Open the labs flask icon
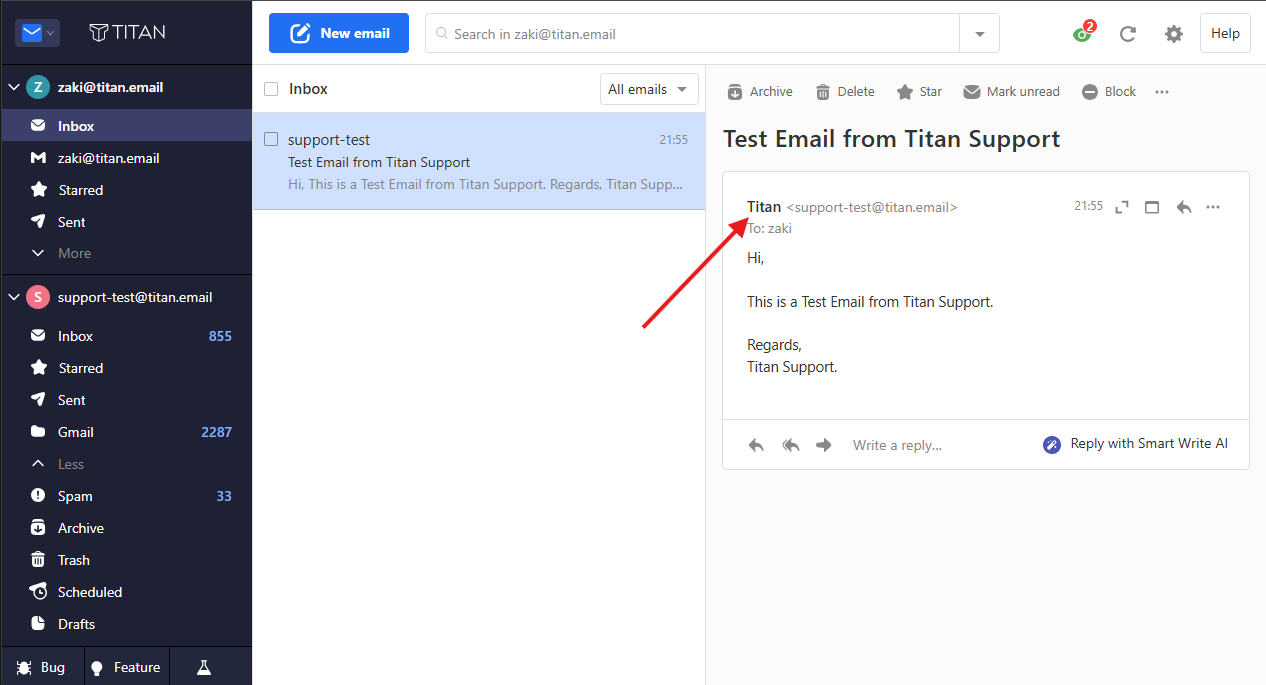The width and height of the screenshot is (1266, 685). coord(204,667)
